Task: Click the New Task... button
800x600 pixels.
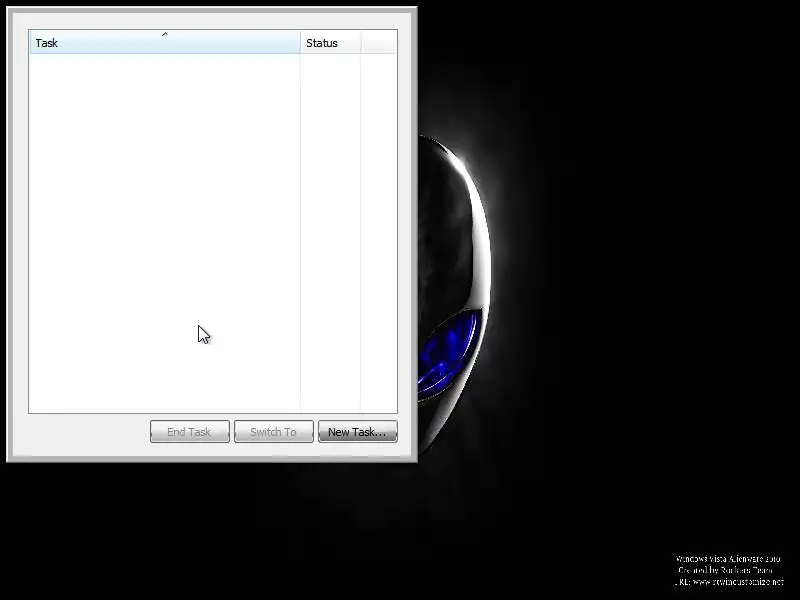Action: click(x=358, y=432)
